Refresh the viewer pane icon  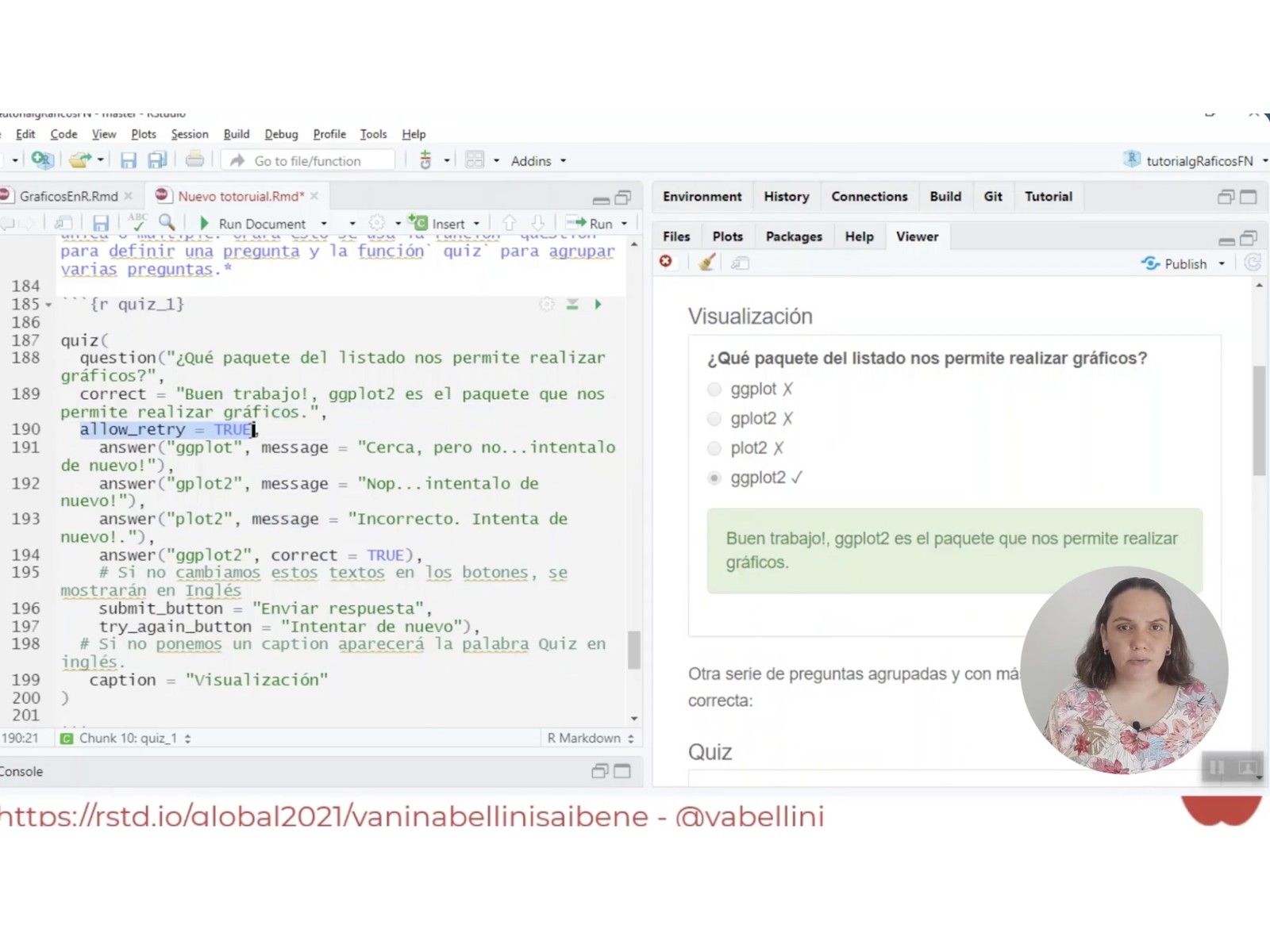(1253, 263)
